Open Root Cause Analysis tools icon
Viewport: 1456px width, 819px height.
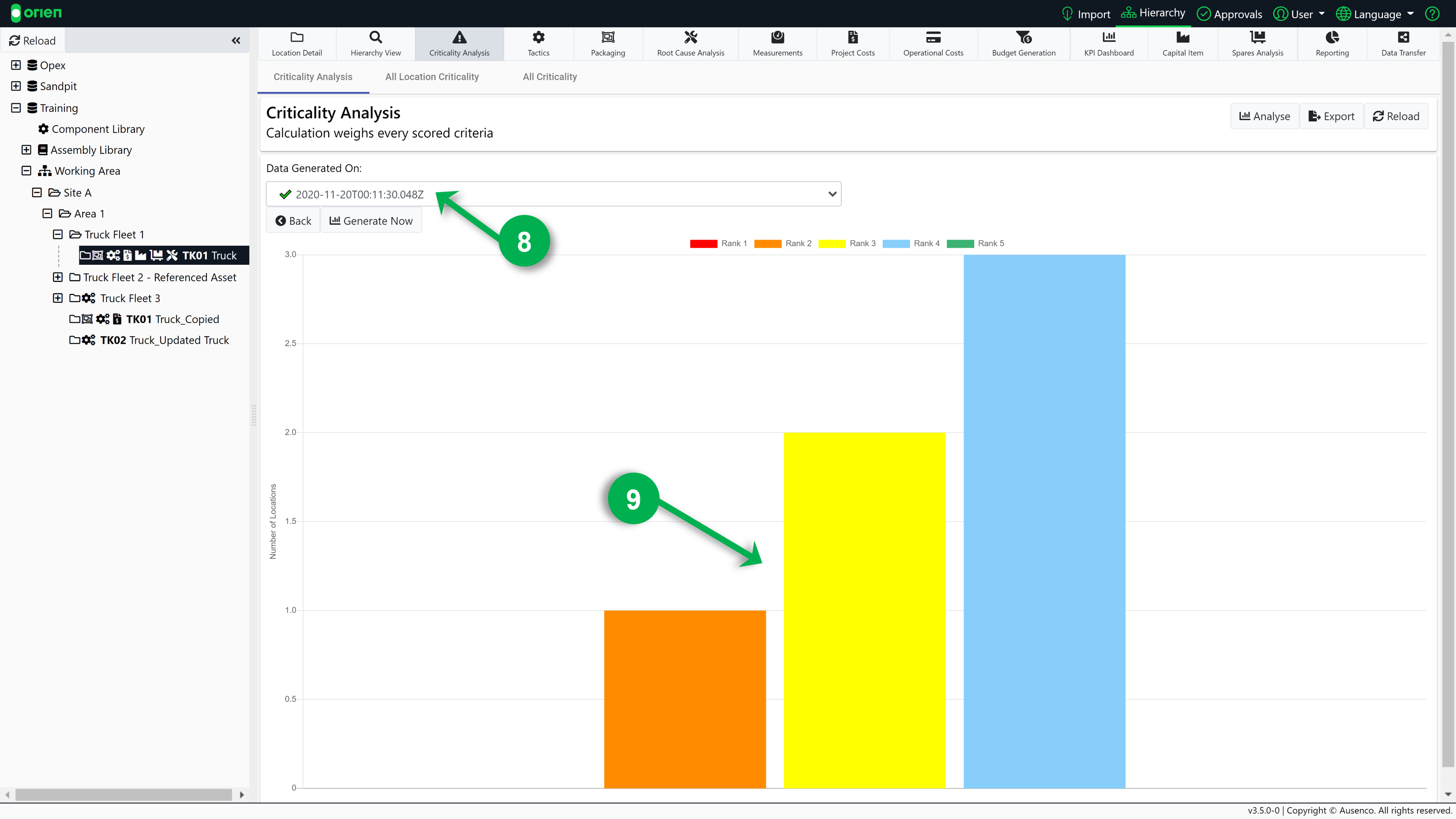[690, 38]
